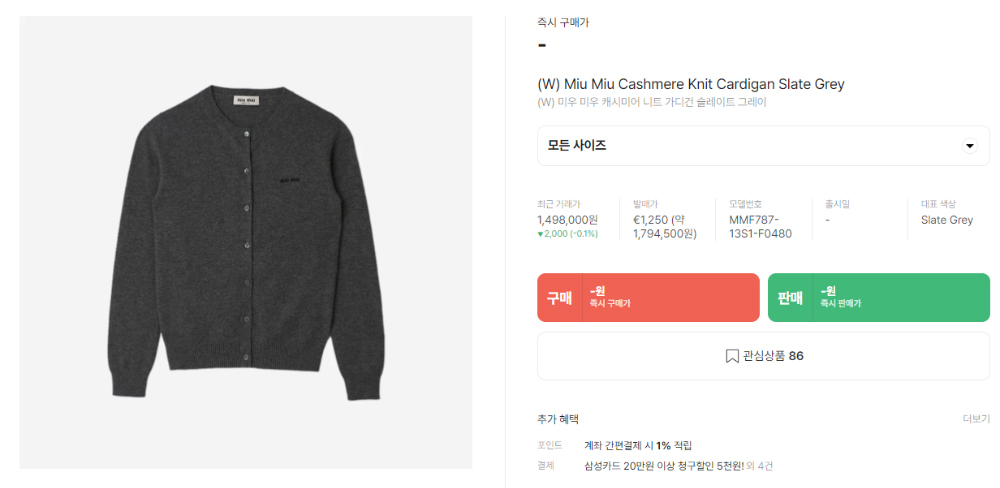Click the green price change ▼2,000 indicator
This screenshot has height=488, width=1000.
(x=568, y=234)
